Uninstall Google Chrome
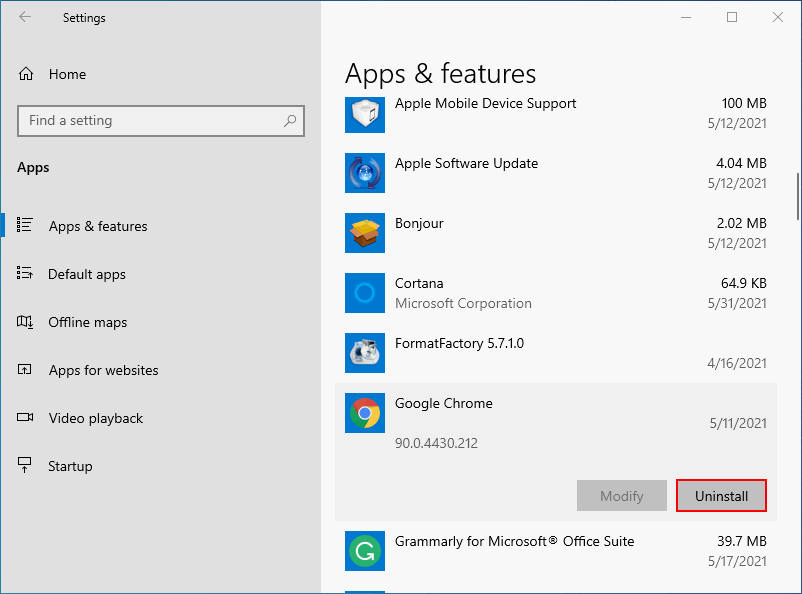The width and height of the screenshot is (802, 594). click(721, 496)
